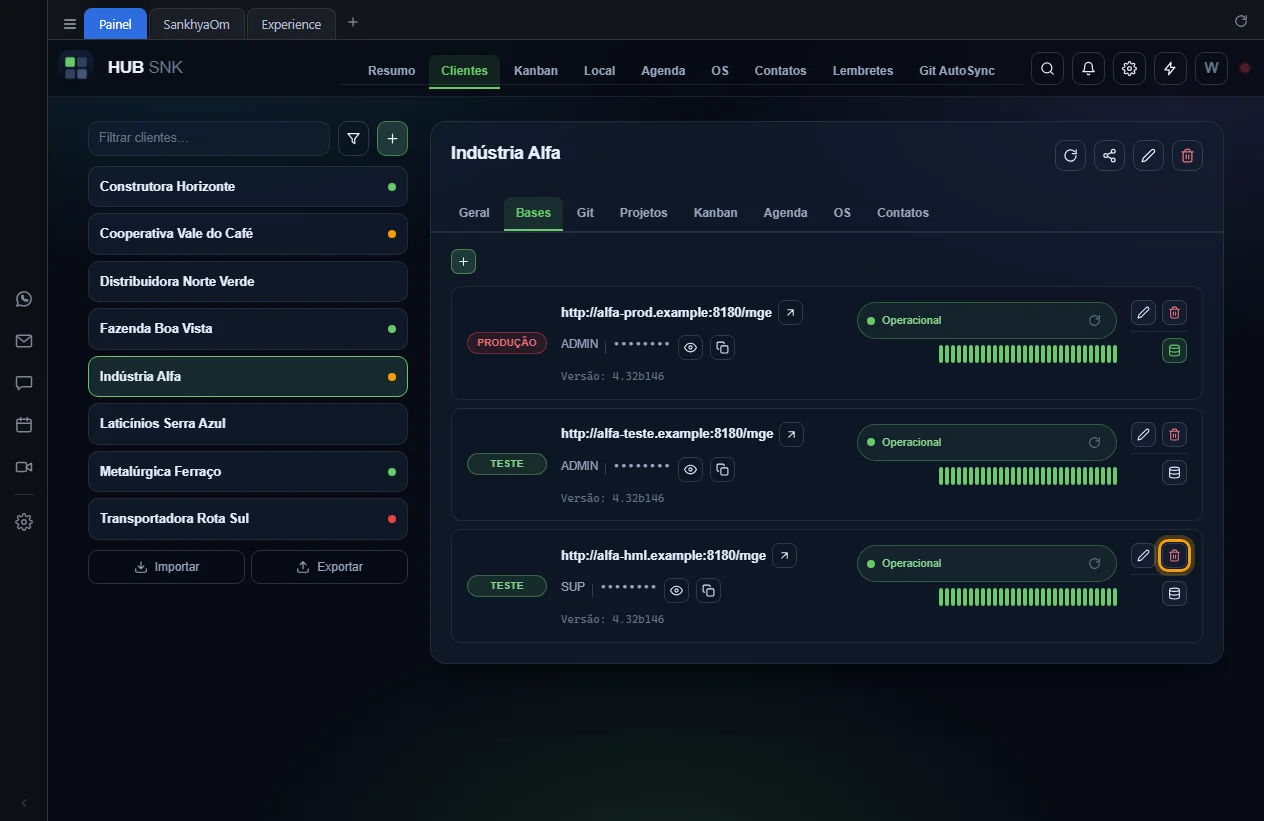Open the Transportadora Rota Sul client
Screen dimensions: 1264x821
[x=248, y=518]
